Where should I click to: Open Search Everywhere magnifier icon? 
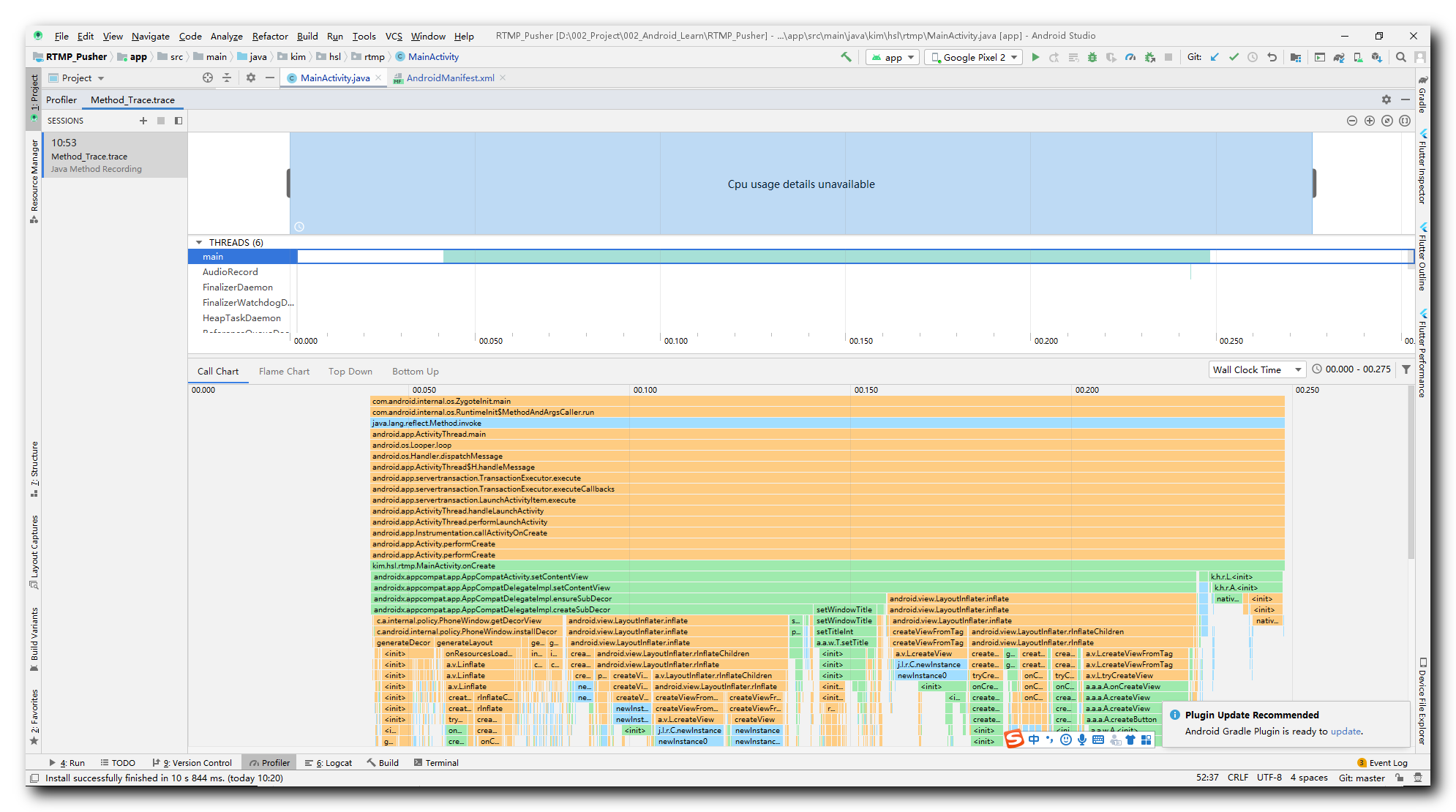[1400, 57]
